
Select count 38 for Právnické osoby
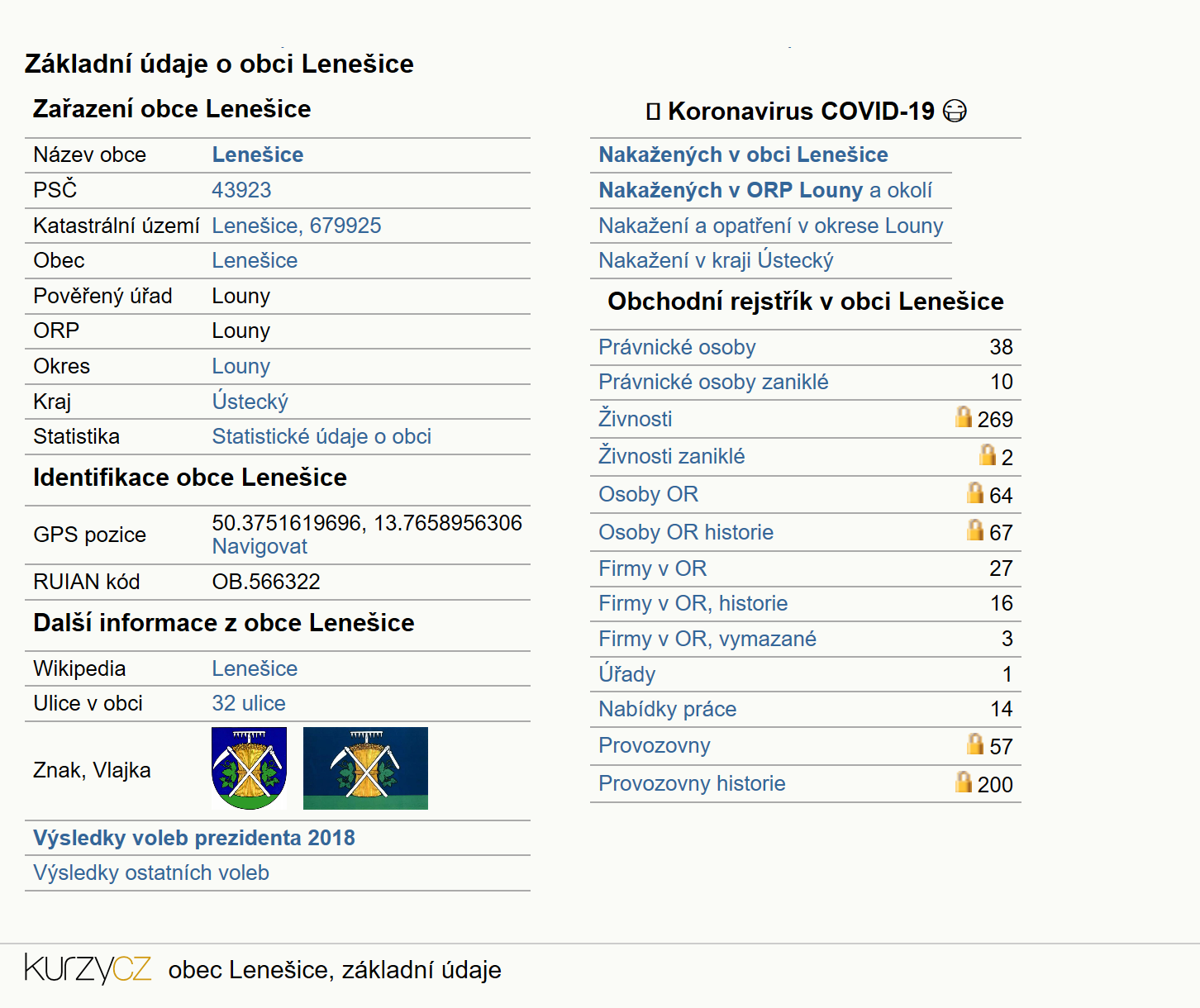[1001, 347]
